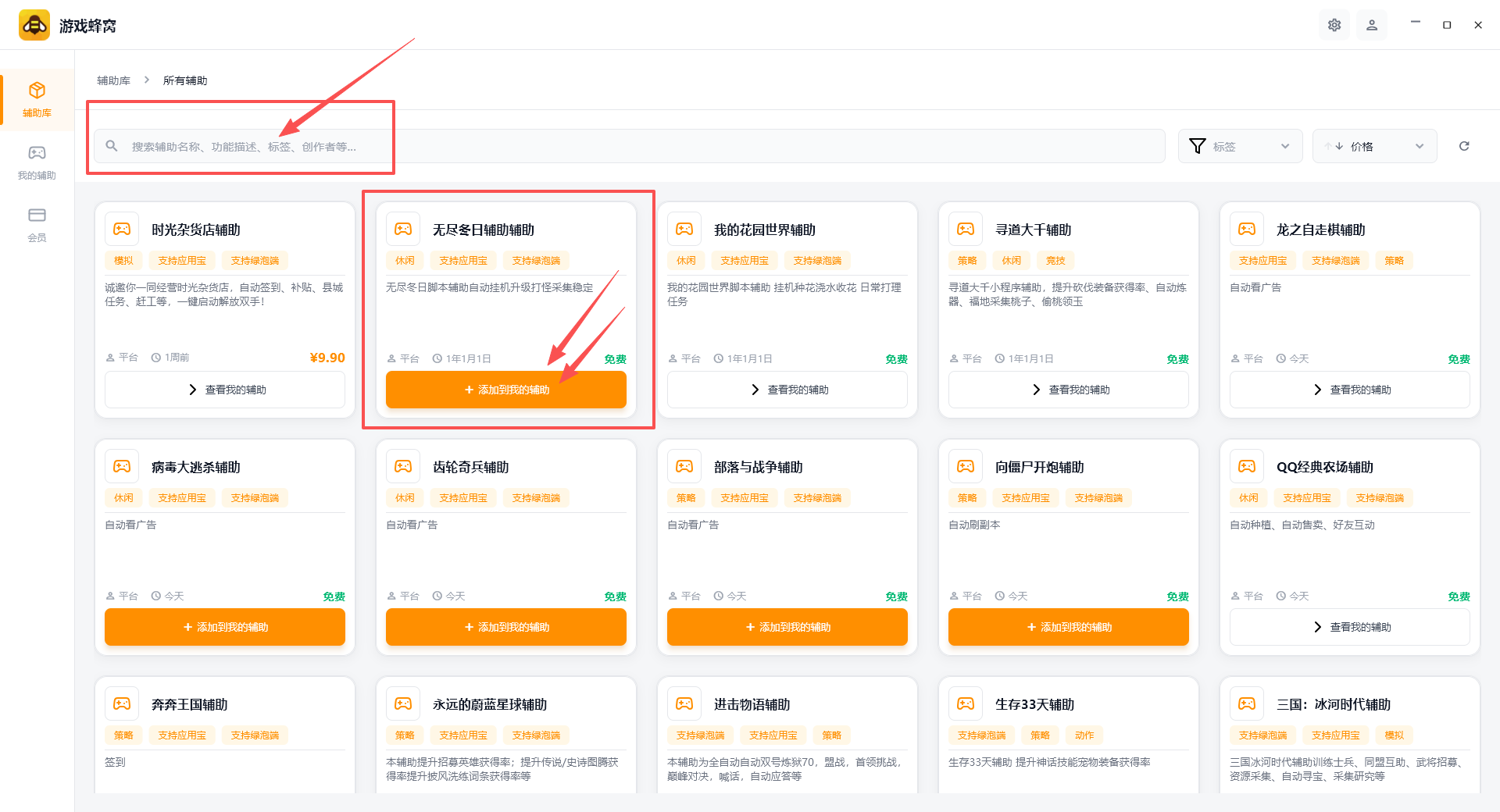Click the gamepad icon of 龙之自走棋辅助
1500x812 pixels.
click(1247, 229)
